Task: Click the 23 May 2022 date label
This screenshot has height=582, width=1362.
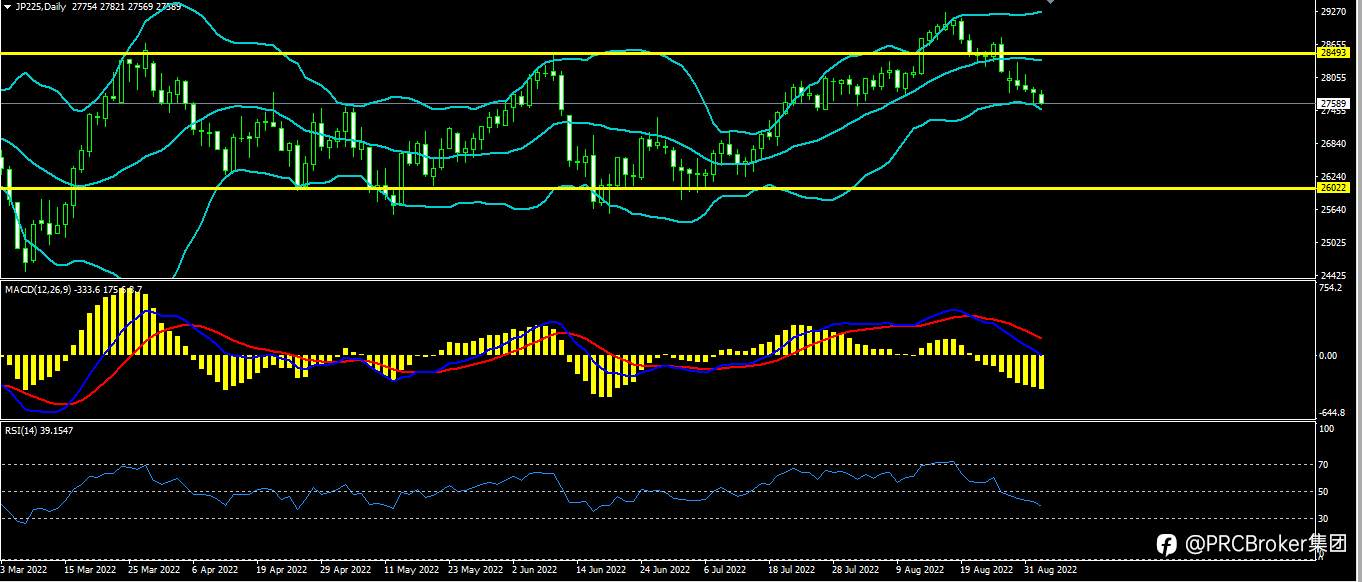Action: pyautogui.click(x=475, y=569)
